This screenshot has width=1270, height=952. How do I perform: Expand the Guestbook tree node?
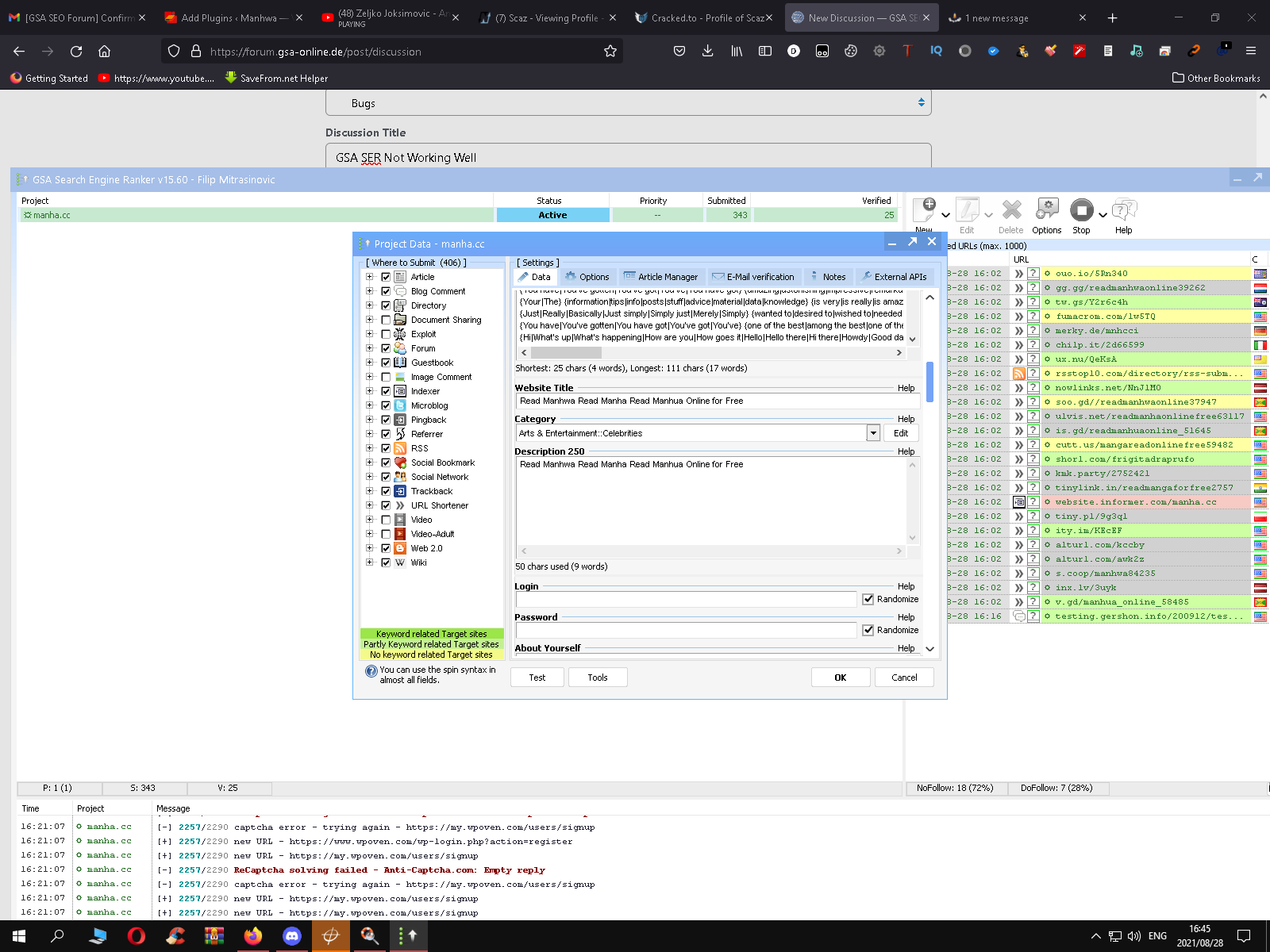tap(369, 363)
